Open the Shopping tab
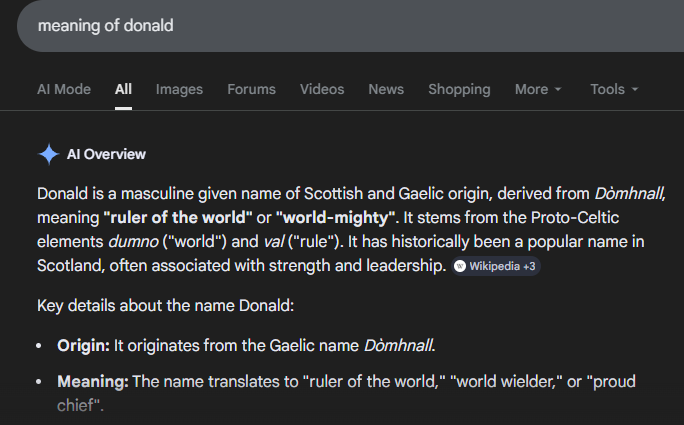Screen dimensions: 684x425 point(459,89)
